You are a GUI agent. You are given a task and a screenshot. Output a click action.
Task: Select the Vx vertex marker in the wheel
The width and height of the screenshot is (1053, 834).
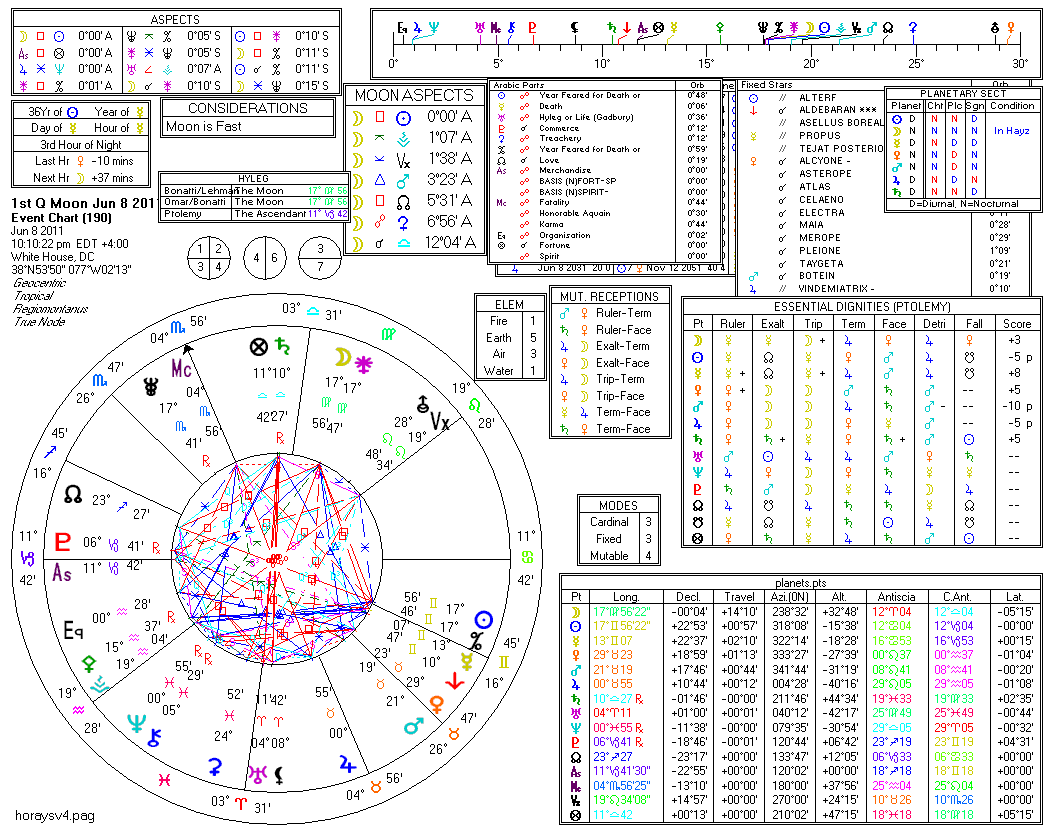(439, 422)
